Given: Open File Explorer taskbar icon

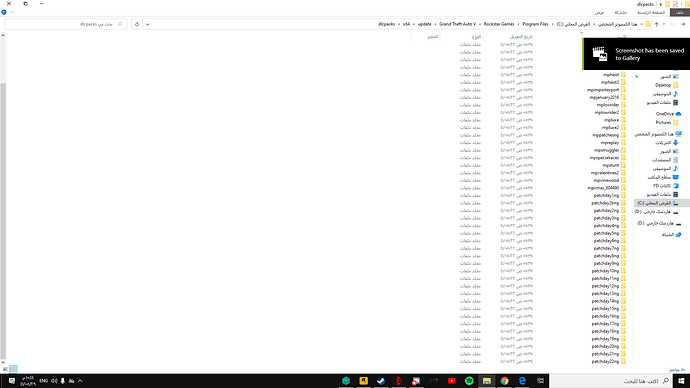Looking at the screenshot, I should click(x=487, y=381).
